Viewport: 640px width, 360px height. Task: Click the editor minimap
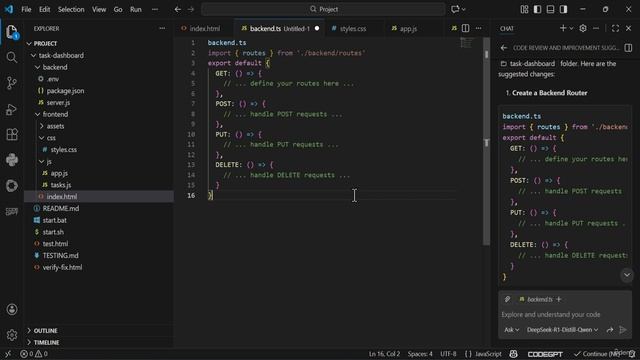tap(467, 42)
